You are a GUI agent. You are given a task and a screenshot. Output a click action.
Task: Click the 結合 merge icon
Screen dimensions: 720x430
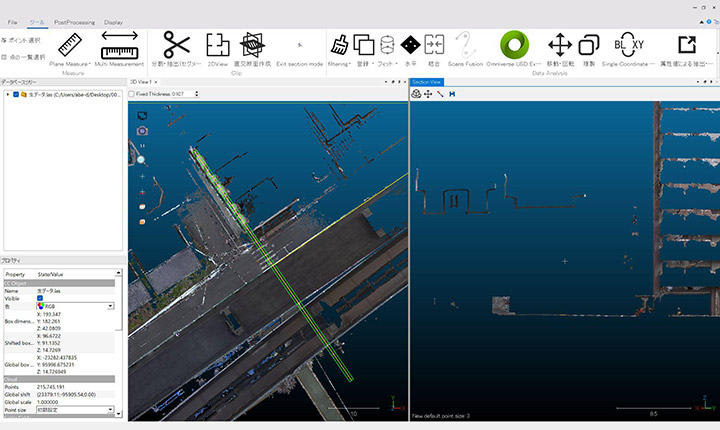tap(434, 45)
